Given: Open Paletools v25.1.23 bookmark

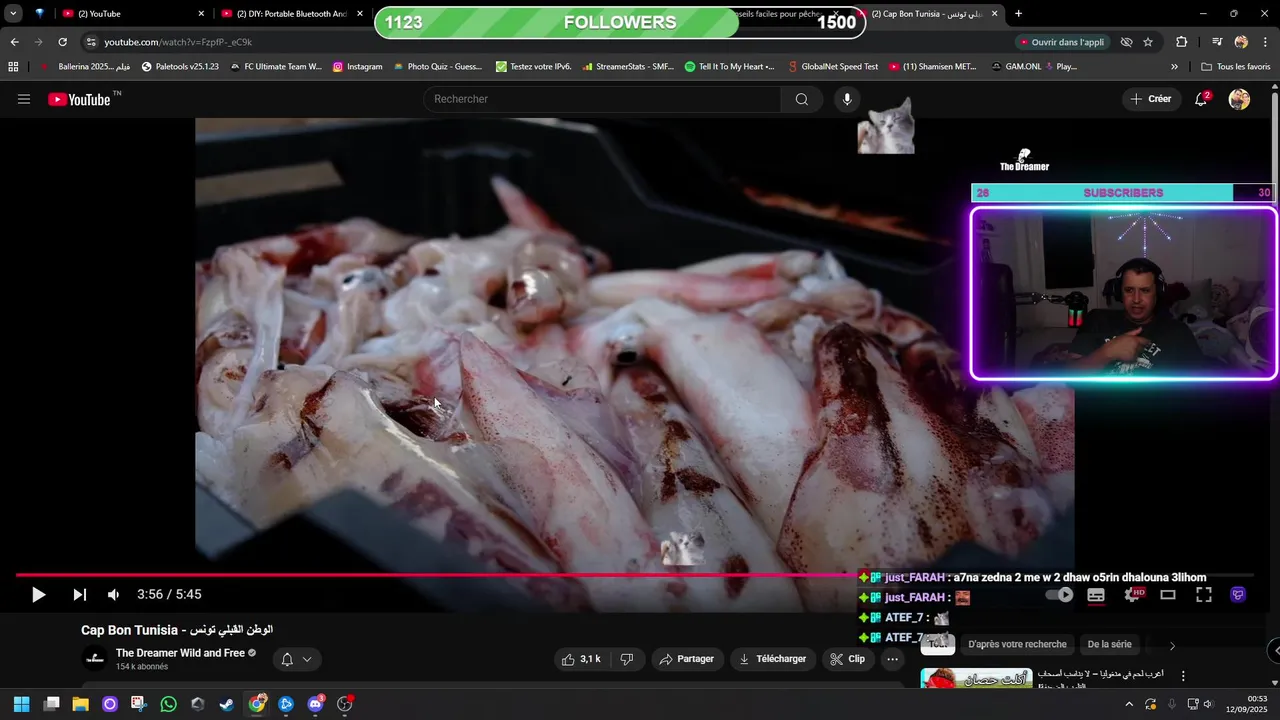Looking at the screenshot, I should (x=180, y=67).
